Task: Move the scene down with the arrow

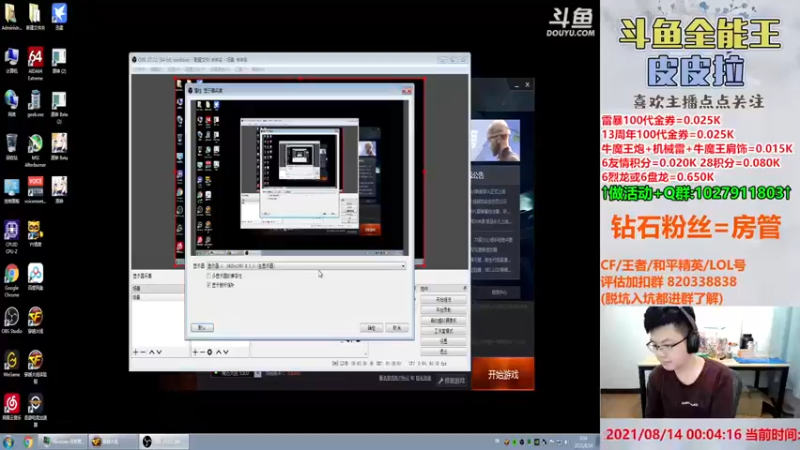Action: 159,352
